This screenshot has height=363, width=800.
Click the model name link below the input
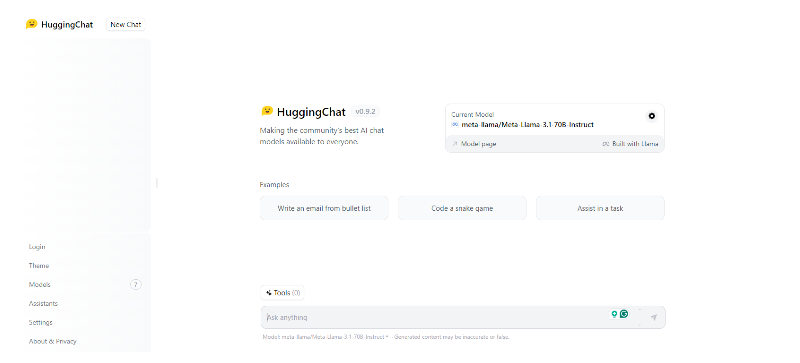point(335,337)
